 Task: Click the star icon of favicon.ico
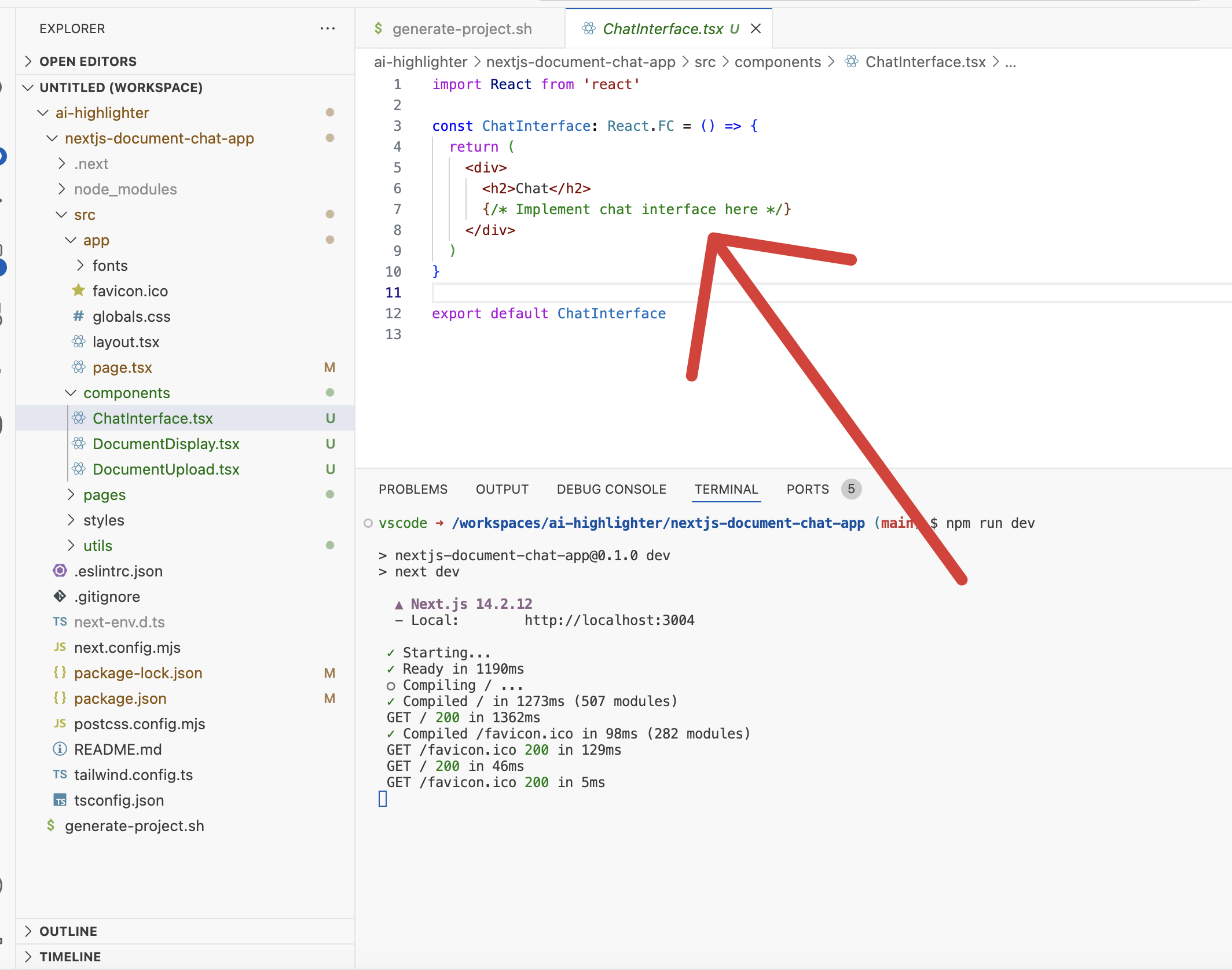pos(79,291)
